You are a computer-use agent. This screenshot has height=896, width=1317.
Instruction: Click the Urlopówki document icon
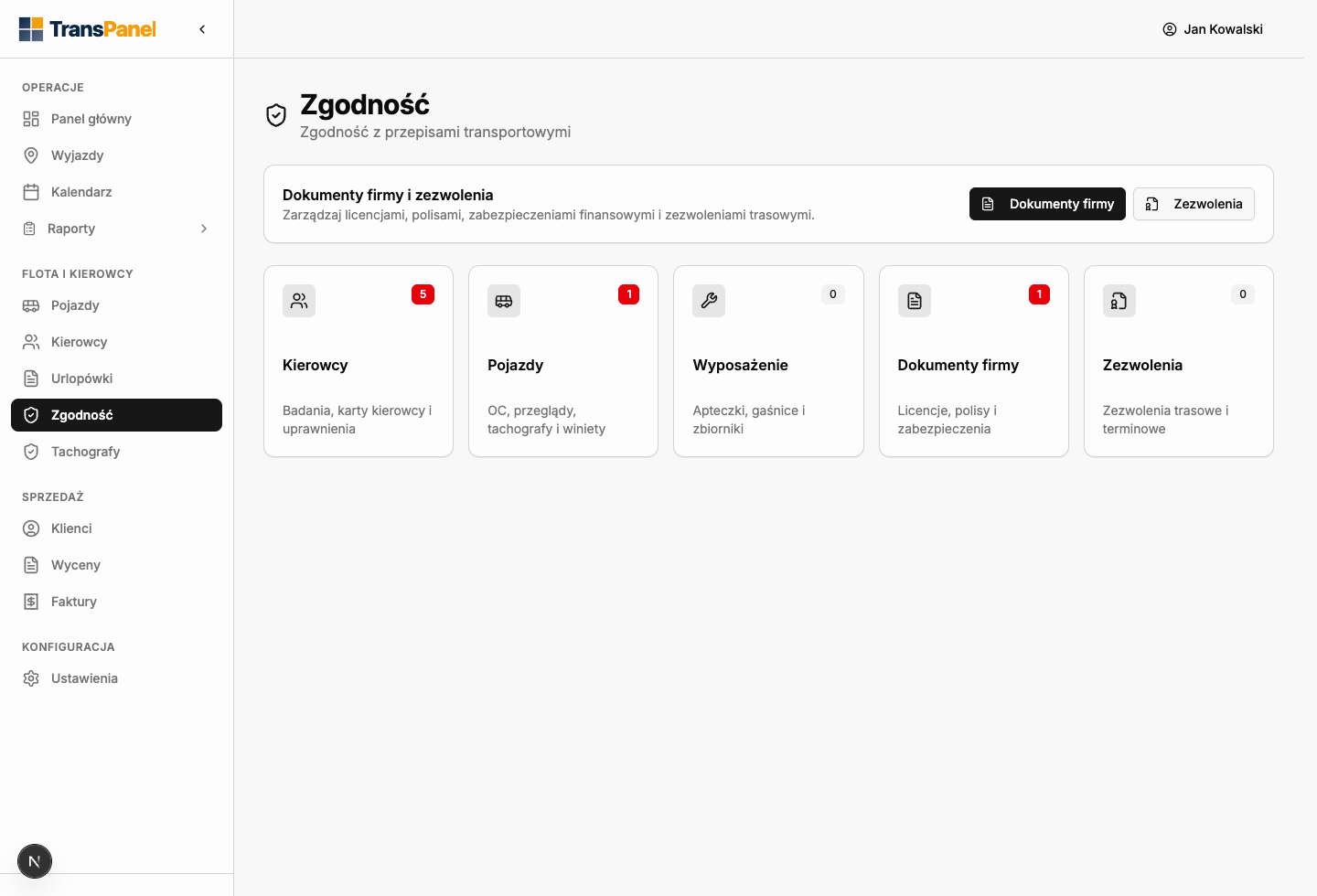point(31,379)
